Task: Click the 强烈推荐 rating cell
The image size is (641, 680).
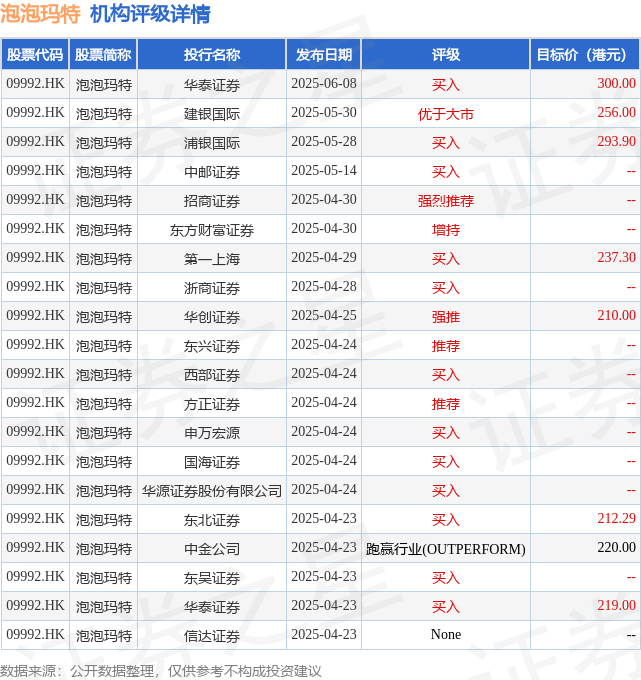Action: coord(446,200)
